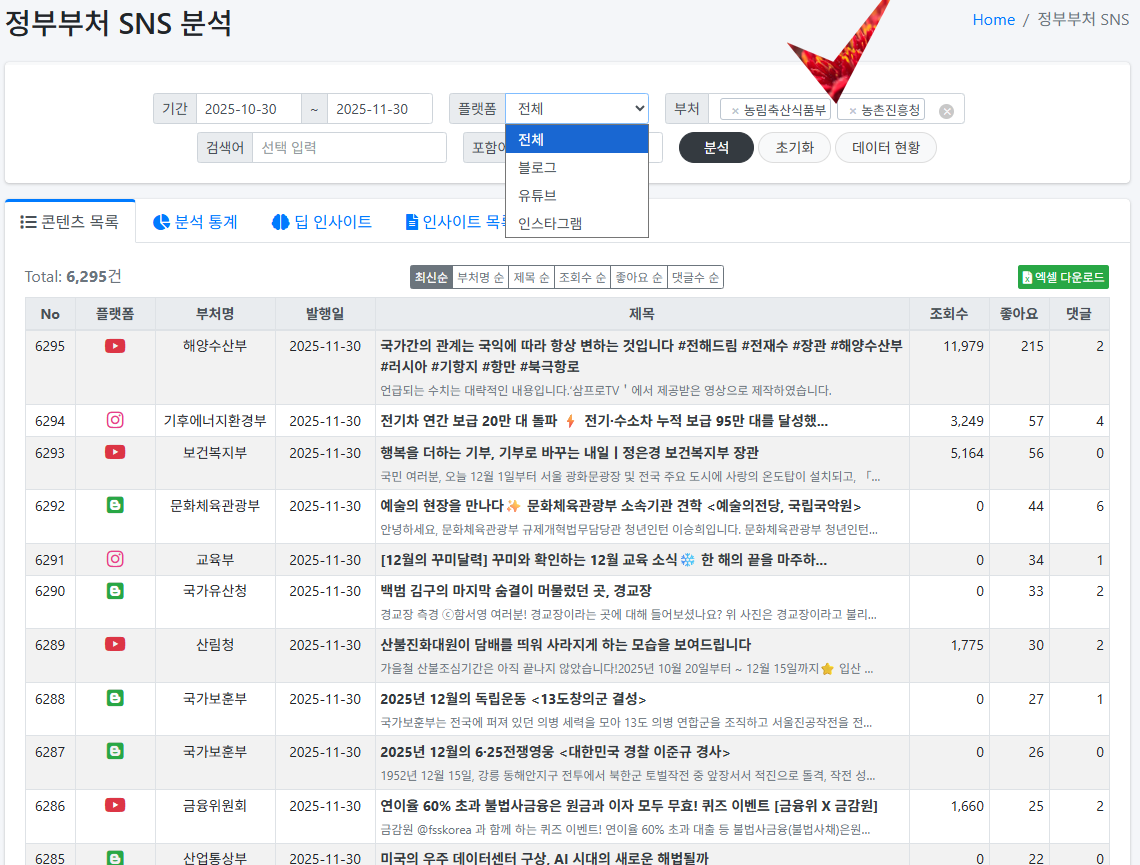Click the Home breadcrumb link
The image size is (1140, 865).
coord(993,19)
